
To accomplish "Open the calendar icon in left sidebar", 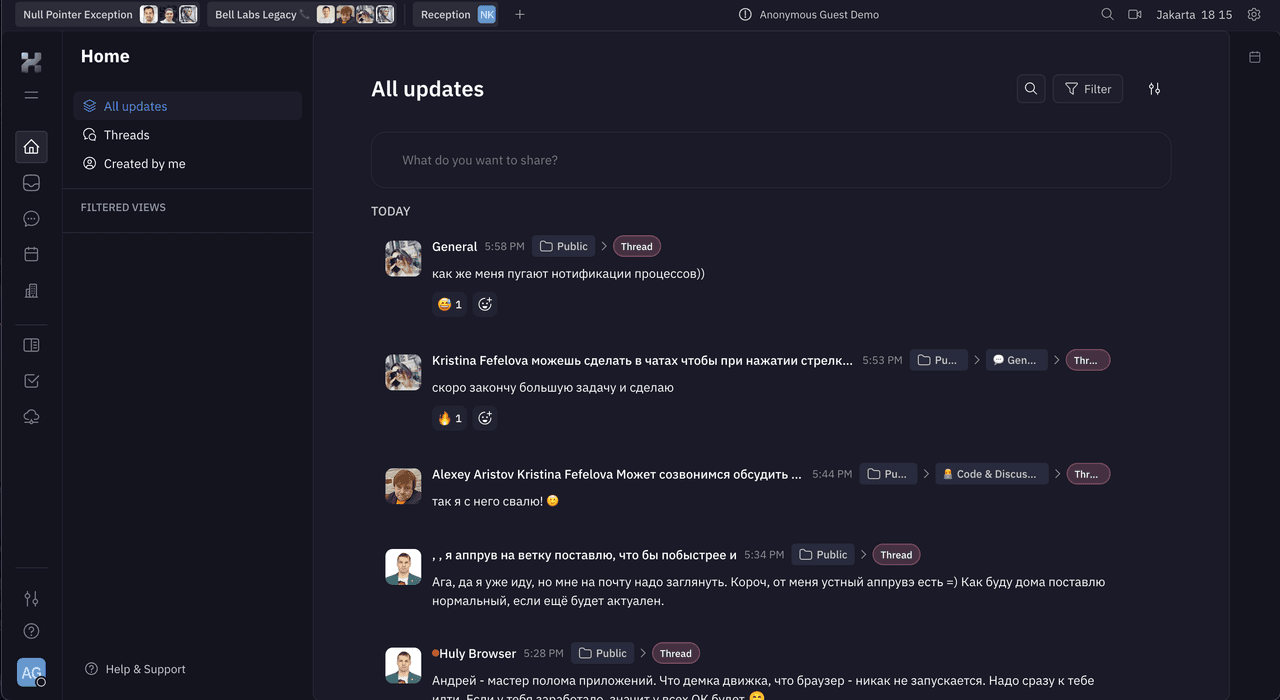I will coord(31,255).
